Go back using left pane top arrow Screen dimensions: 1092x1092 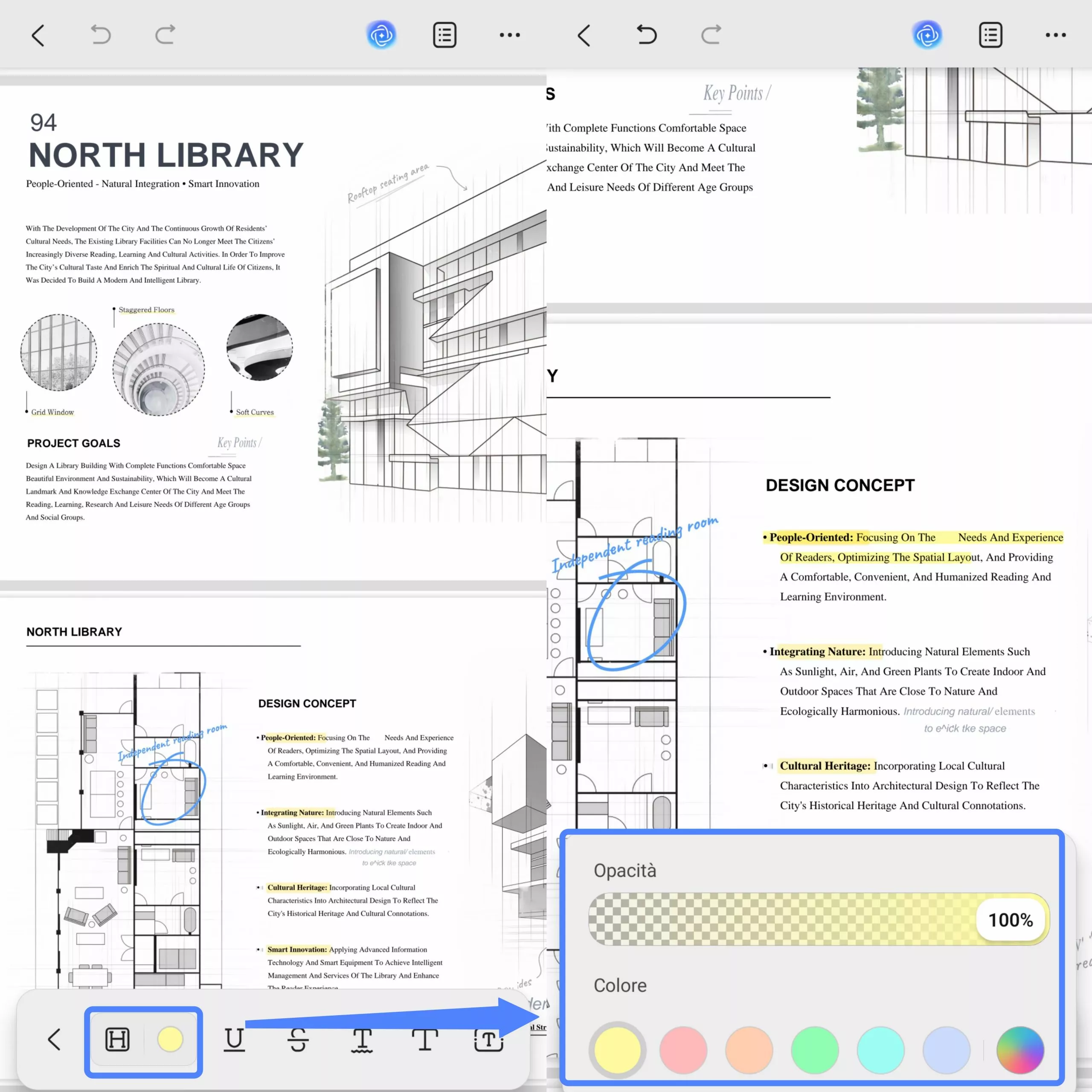(x=38, y=35)
